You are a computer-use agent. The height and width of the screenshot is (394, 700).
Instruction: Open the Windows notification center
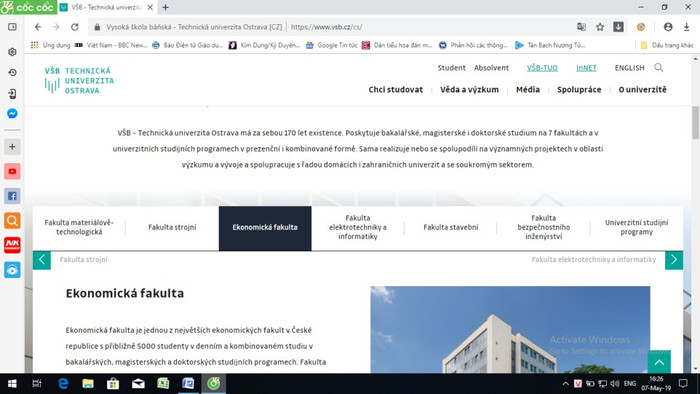683,384
